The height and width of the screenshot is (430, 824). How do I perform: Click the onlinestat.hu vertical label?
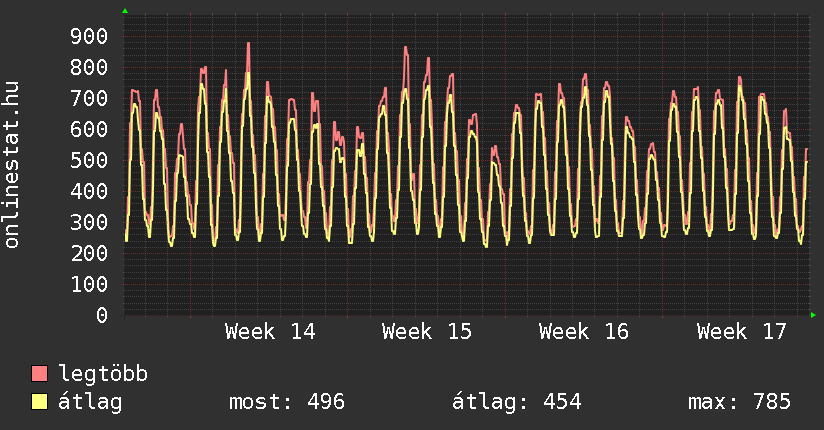click(13, 165)
